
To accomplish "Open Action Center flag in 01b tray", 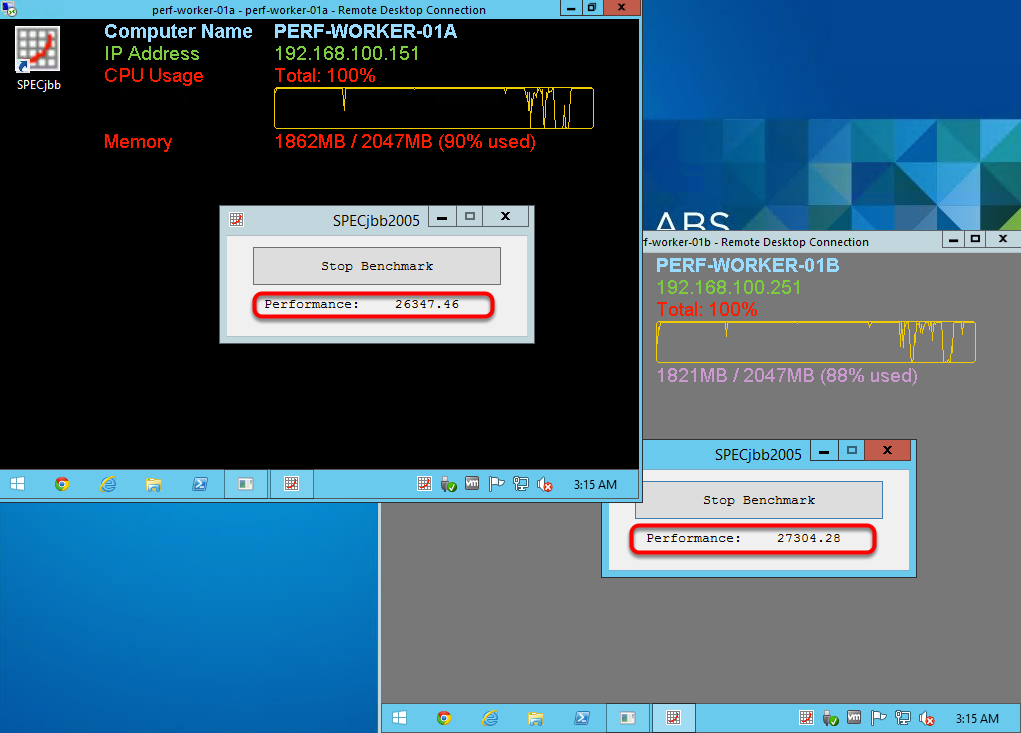I will tap(878, 717).
